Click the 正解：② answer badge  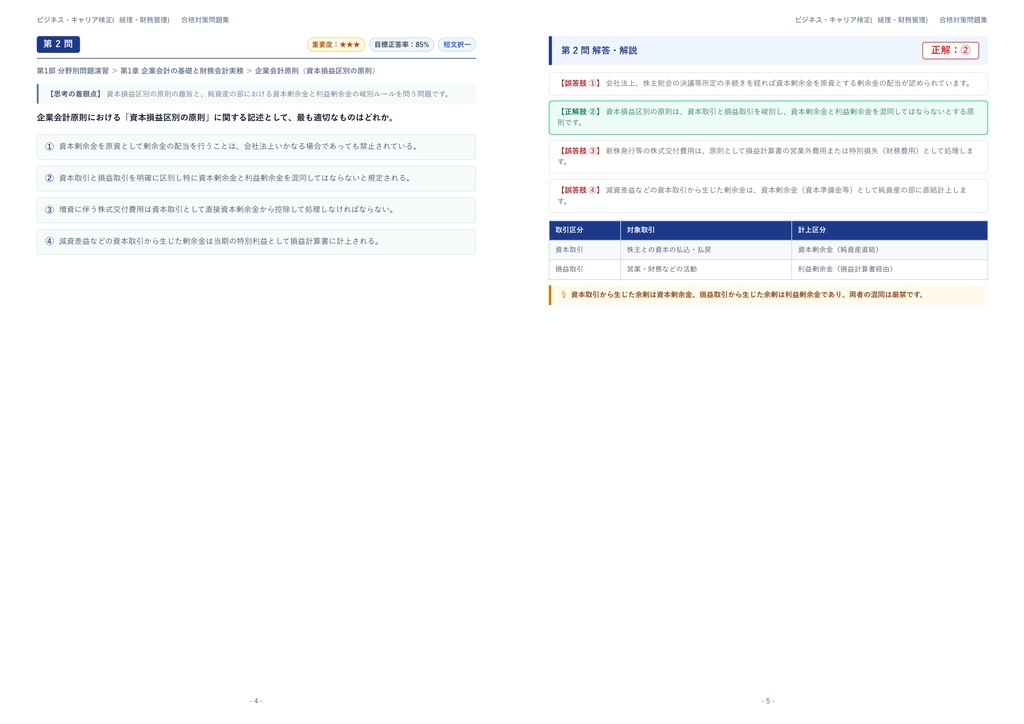coord(950,50)
